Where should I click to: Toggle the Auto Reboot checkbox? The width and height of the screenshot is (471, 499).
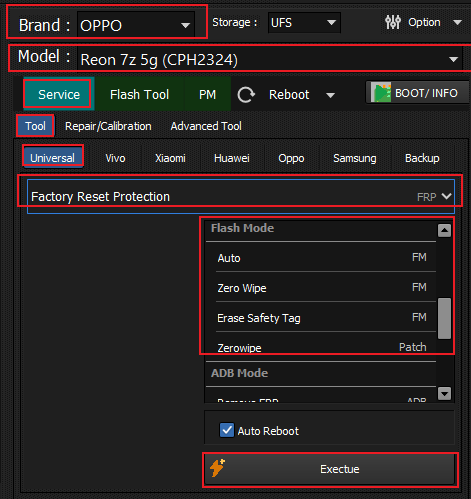click(x=227, y=430)
